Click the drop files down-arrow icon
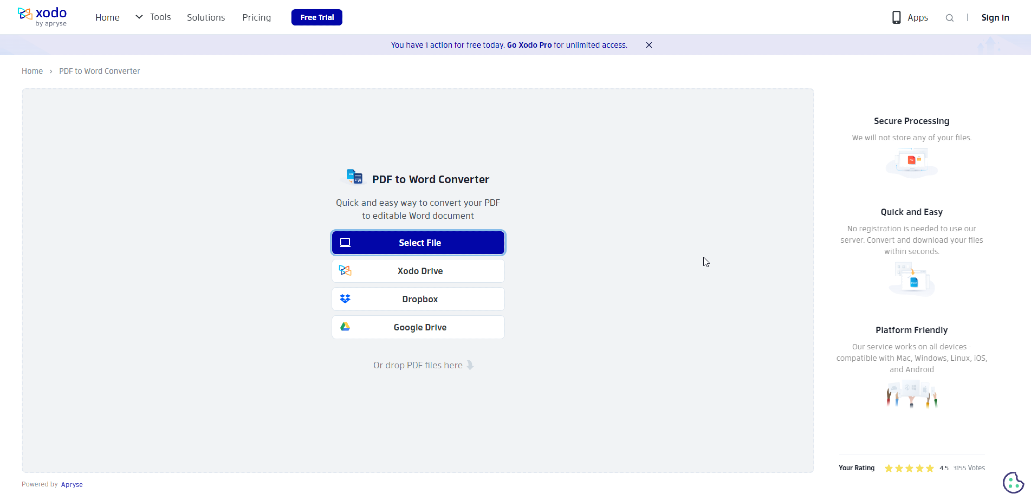This screenshot has width=1031, height=500. coord(470,365)
